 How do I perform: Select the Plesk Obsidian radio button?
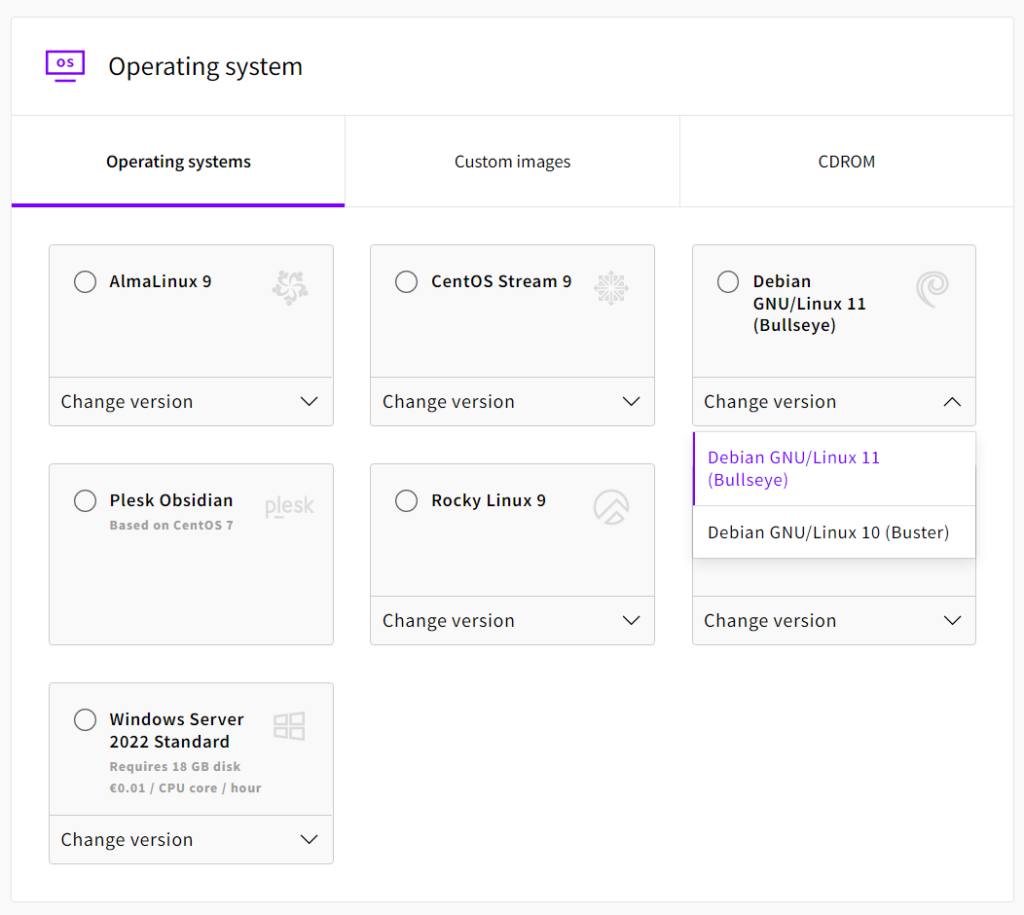pyautogui.click(x=85, y=501)
